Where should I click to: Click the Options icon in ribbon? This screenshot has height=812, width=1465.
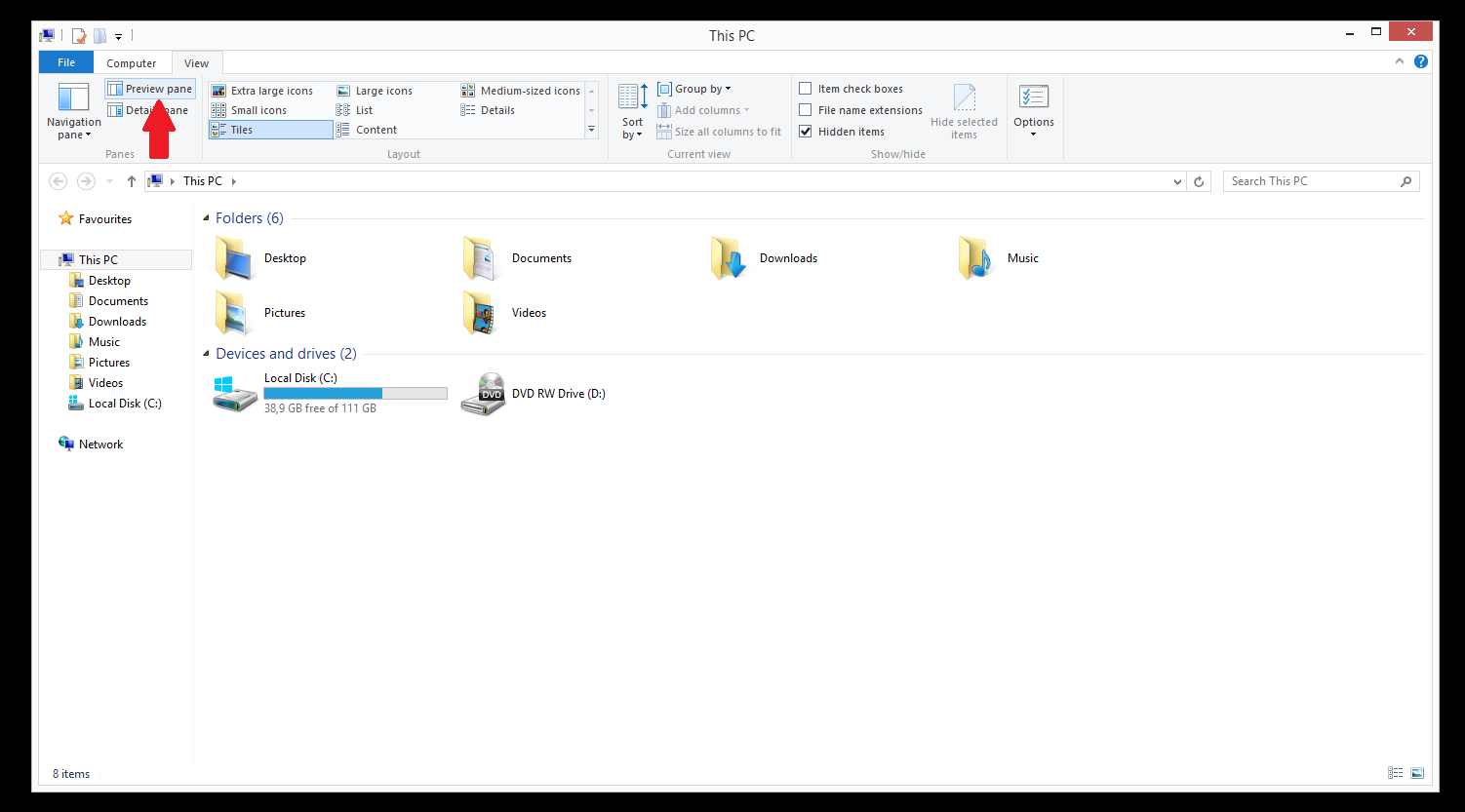tap(1033, 98)
